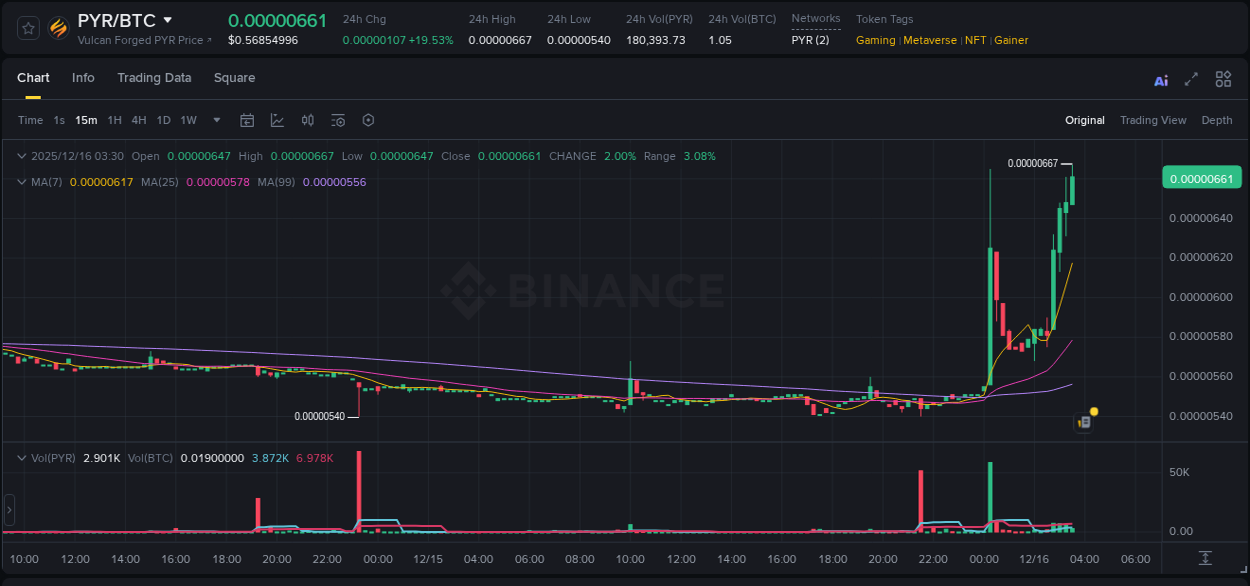This screenshot has width=1250, height=586.
Task: Switch chart to Trading View mode
Action: (x=1153, y=120)
